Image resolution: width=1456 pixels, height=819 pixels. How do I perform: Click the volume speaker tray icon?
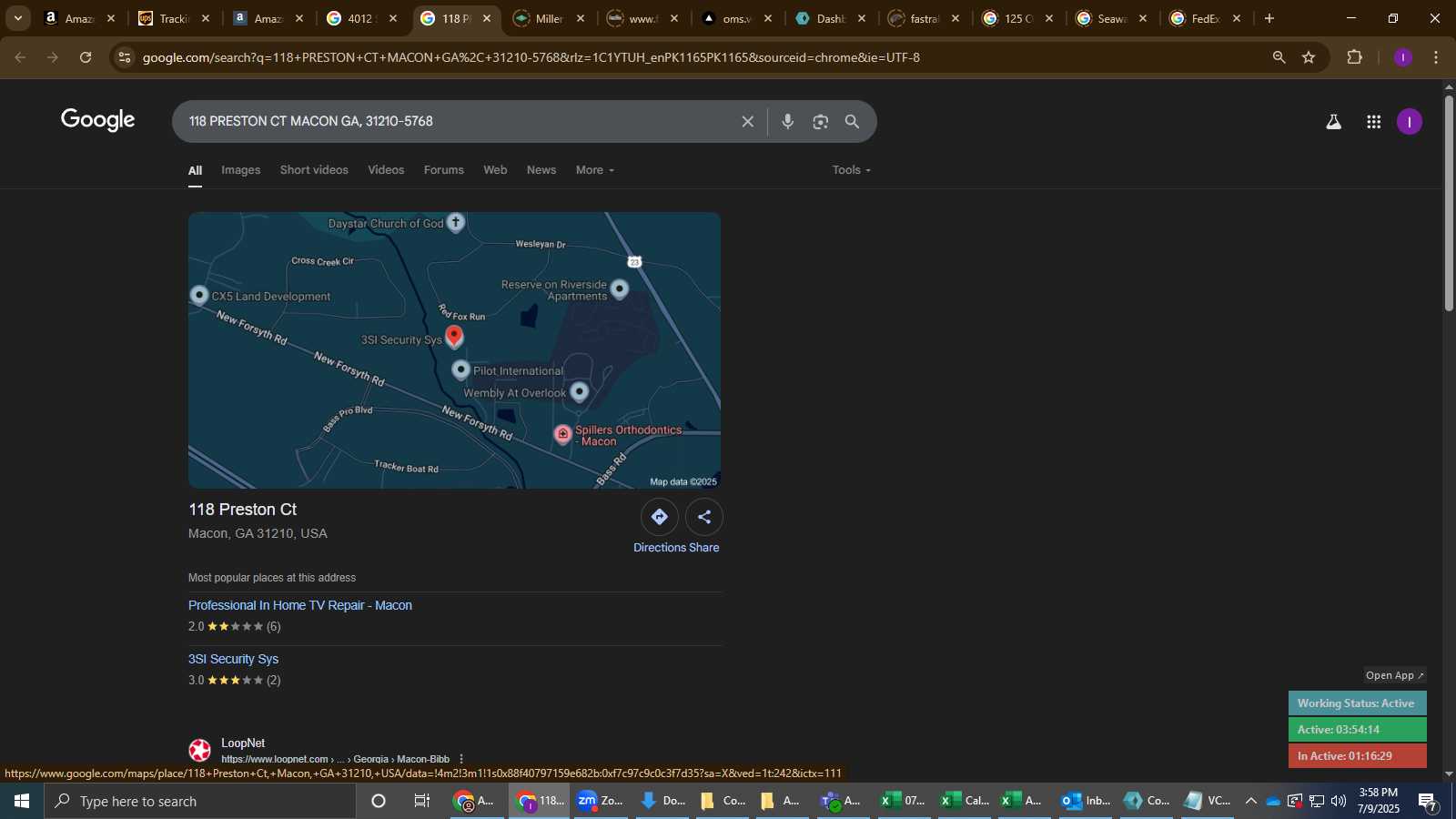[x=1339, y=801]
